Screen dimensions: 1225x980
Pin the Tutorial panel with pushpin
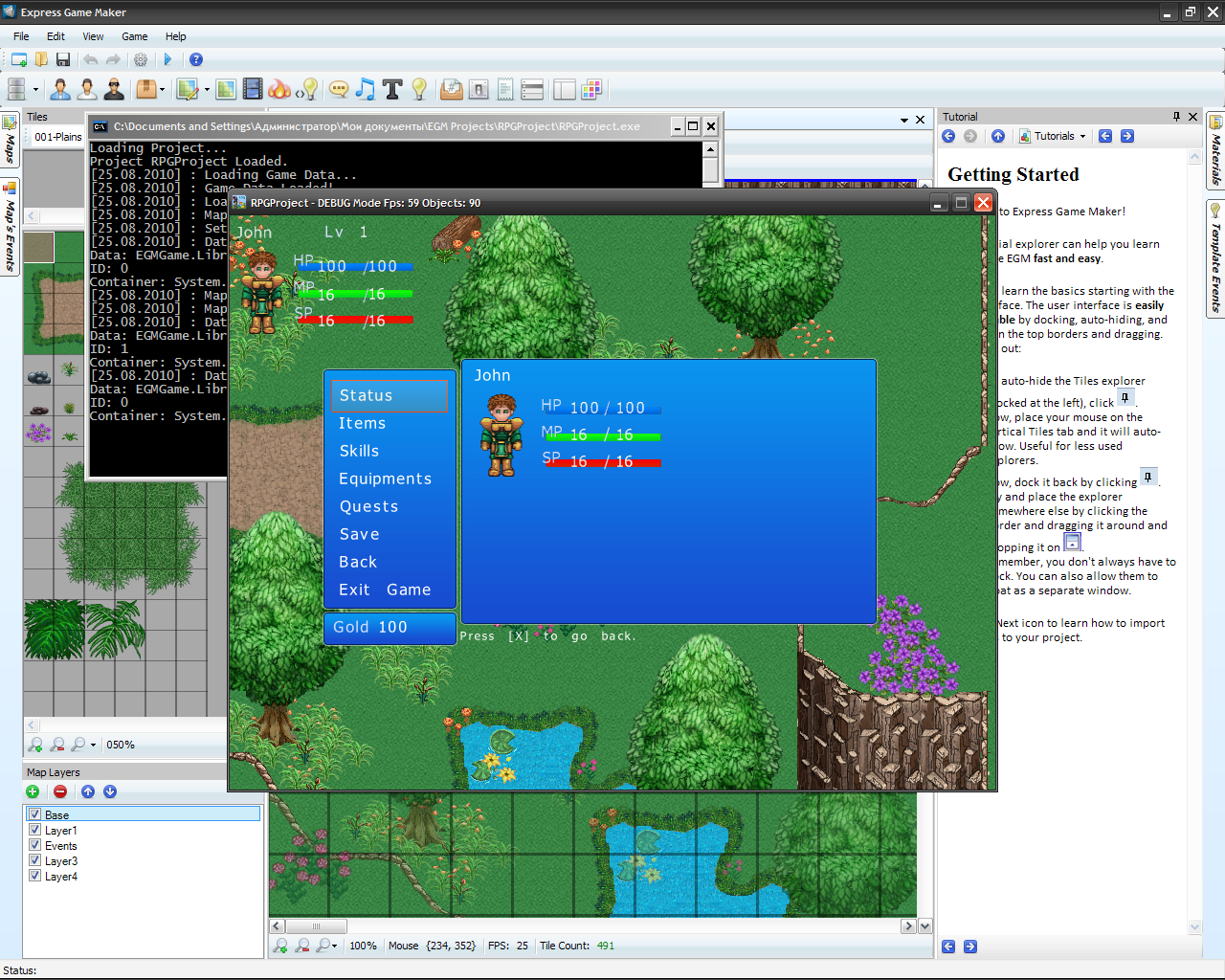tap(1176, 117)
